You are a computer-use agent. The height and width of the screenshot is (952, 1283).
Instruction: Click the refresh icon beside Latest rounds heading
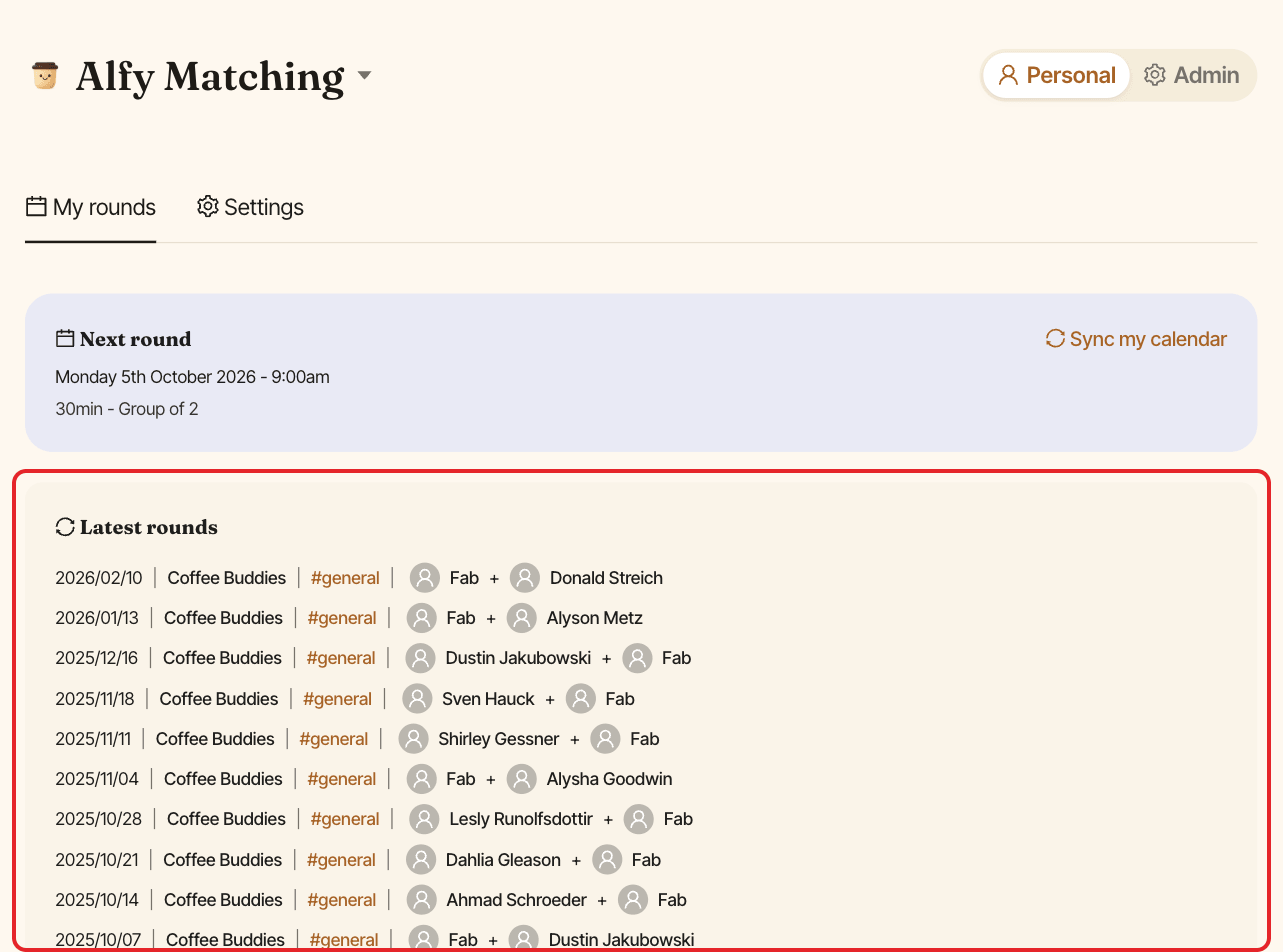tap(65, 527)
